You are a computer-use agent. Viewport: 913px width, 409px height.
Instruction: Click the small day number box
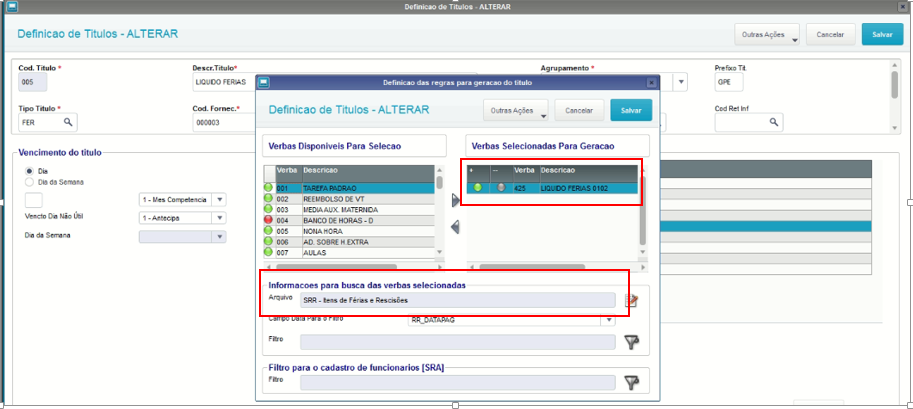point(34,200)
